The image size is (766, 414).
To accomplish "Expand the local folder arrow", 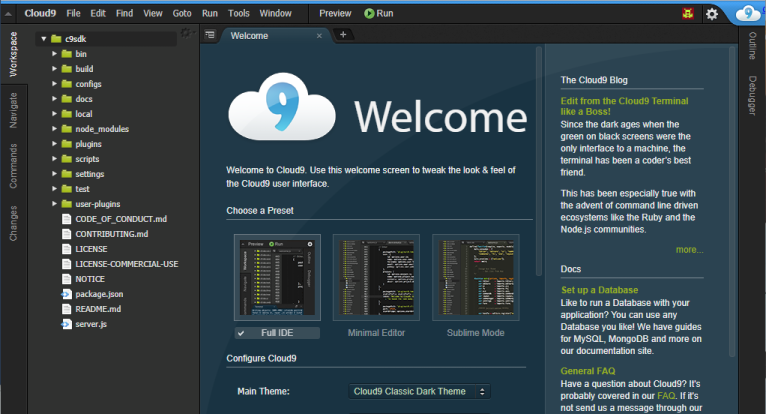I will tap(54, 114).
